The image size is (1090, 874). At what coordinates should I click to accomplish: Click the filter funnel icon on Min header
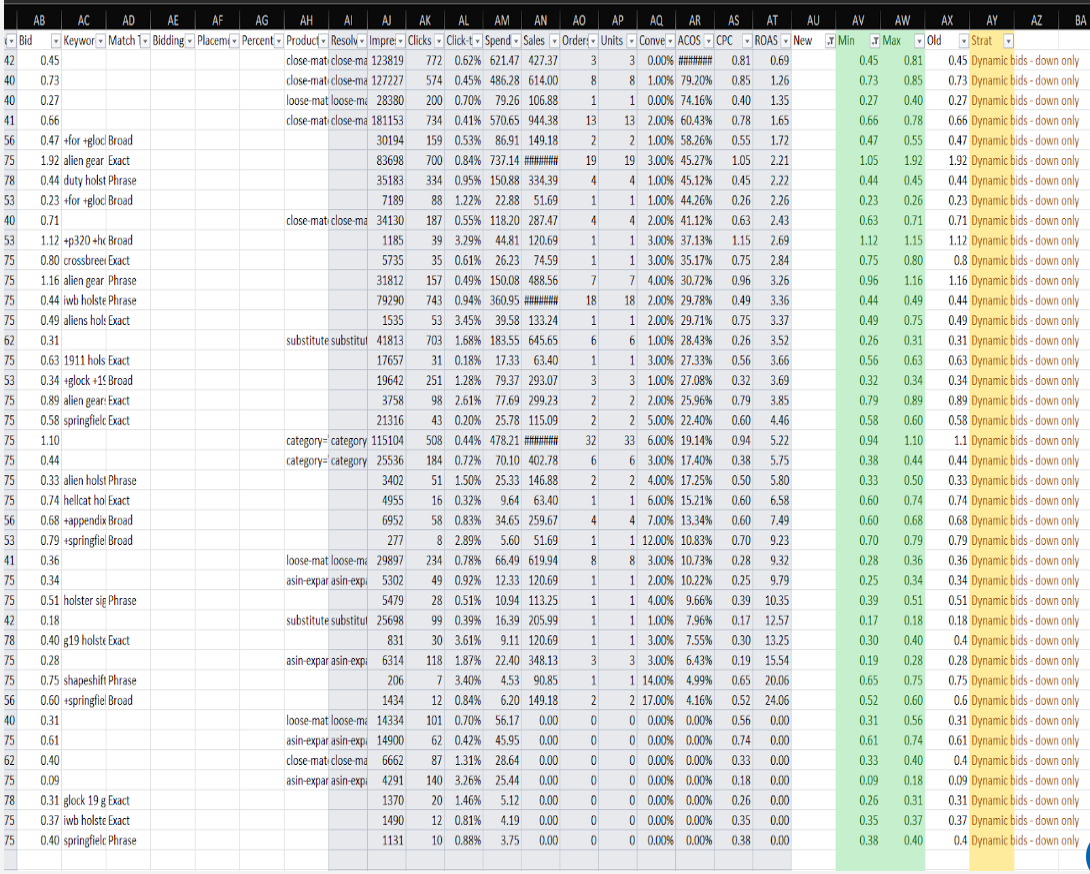coord(873,41)
